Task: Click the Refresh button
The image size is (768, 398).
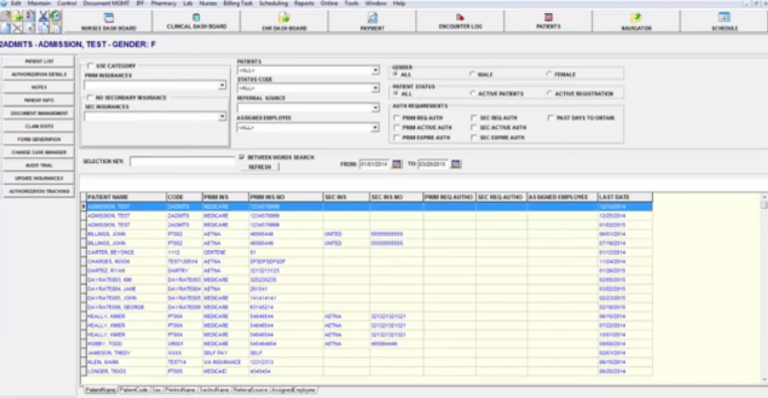Action: click(x=260, y=167)
